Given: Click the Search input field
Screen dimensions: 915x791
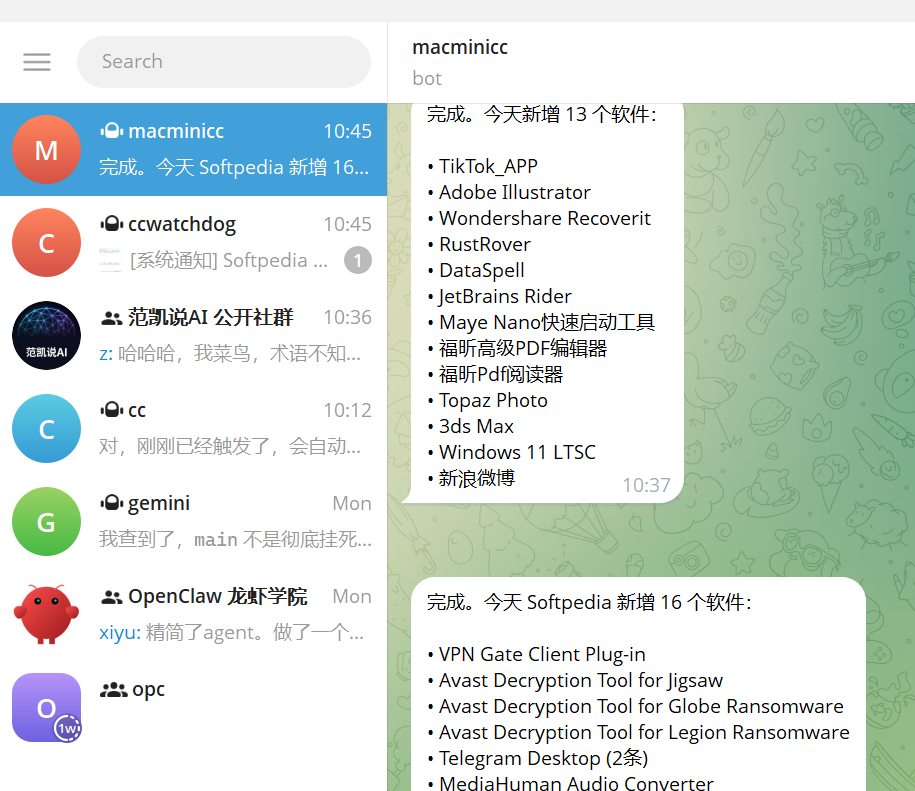Looking at the screenshot, I should pos(223,61).
